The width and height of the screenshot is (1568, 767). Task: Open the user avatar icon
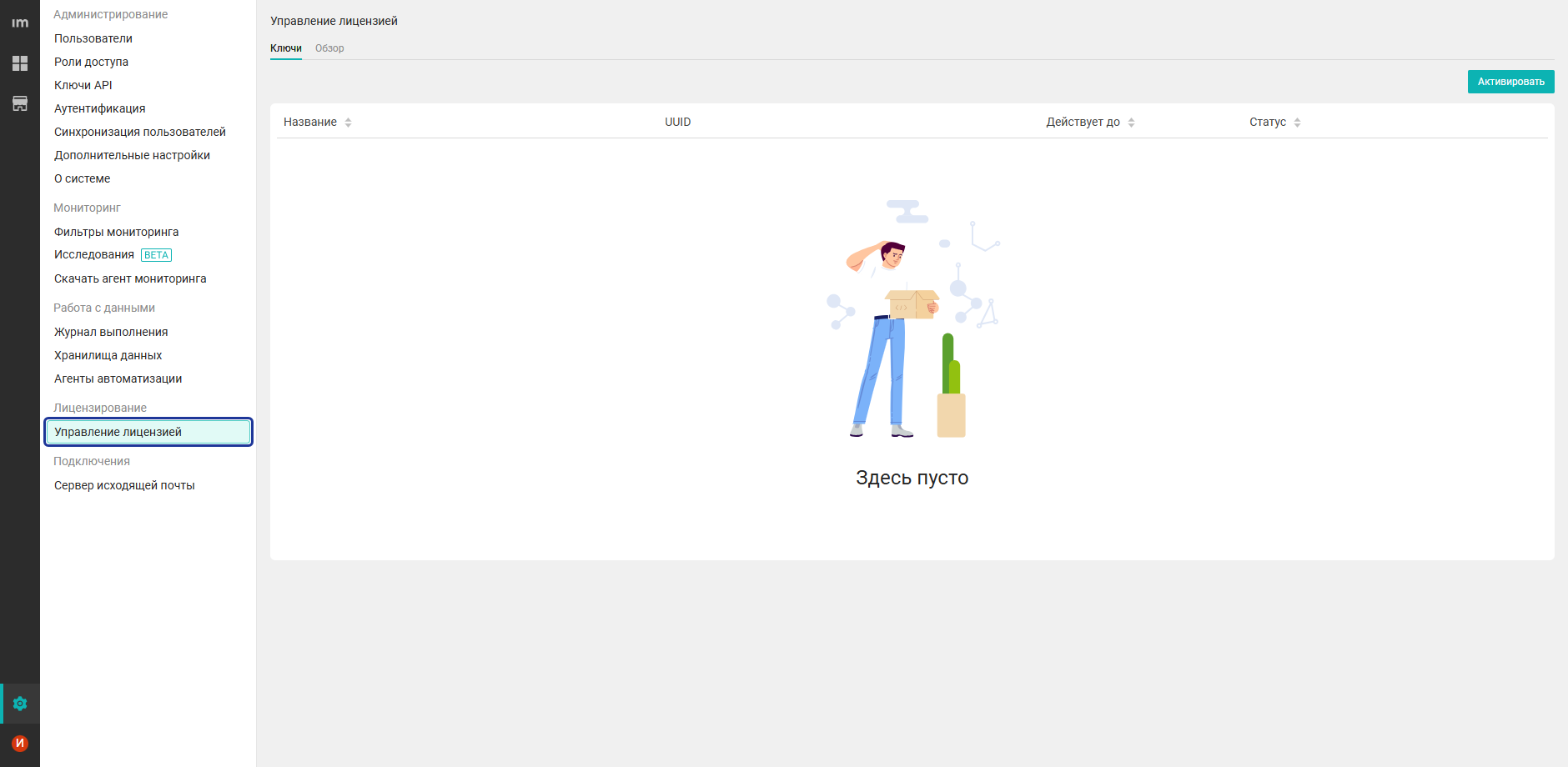[x=20, y=743]
